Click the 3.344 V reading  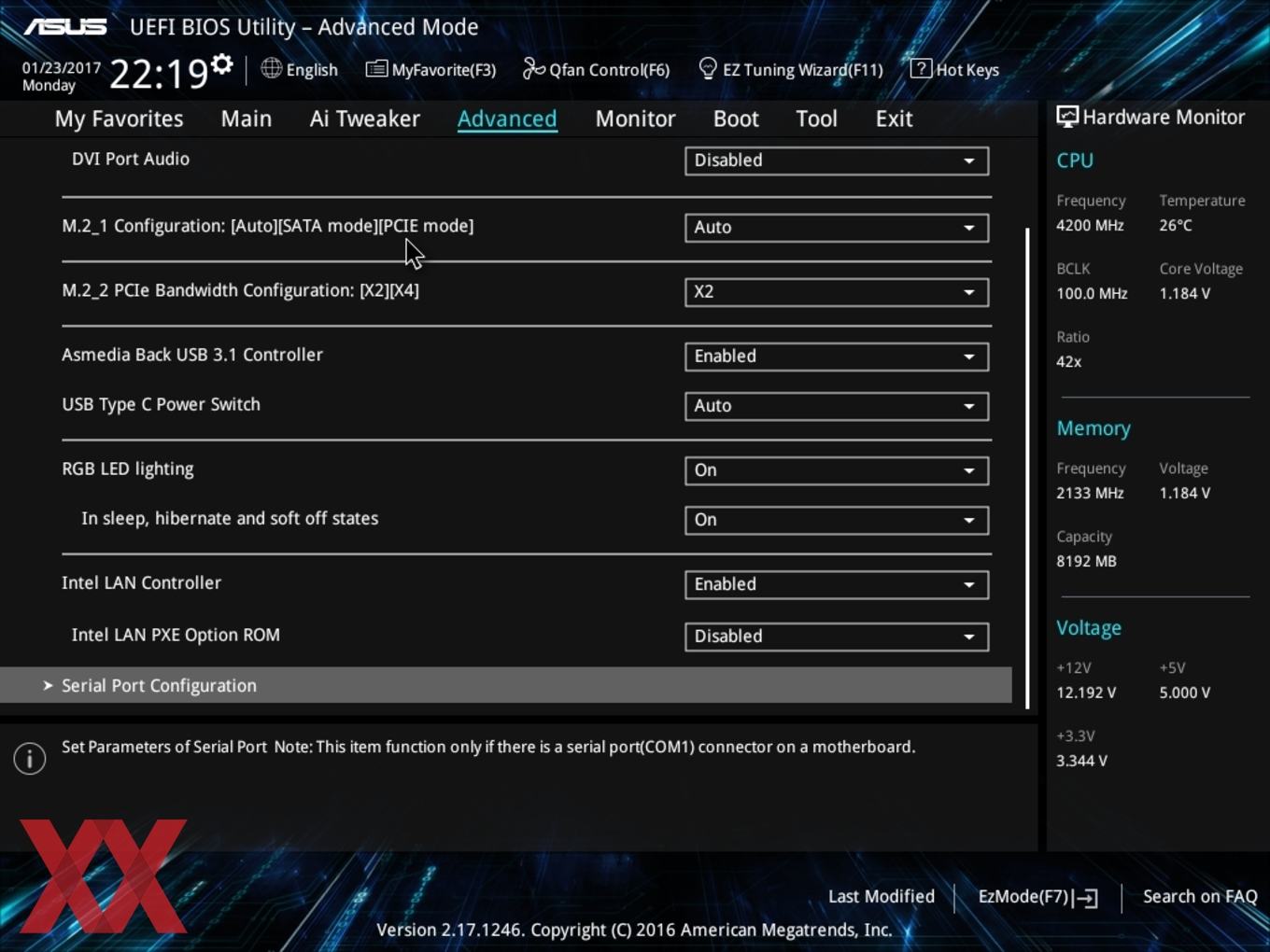1081,761
